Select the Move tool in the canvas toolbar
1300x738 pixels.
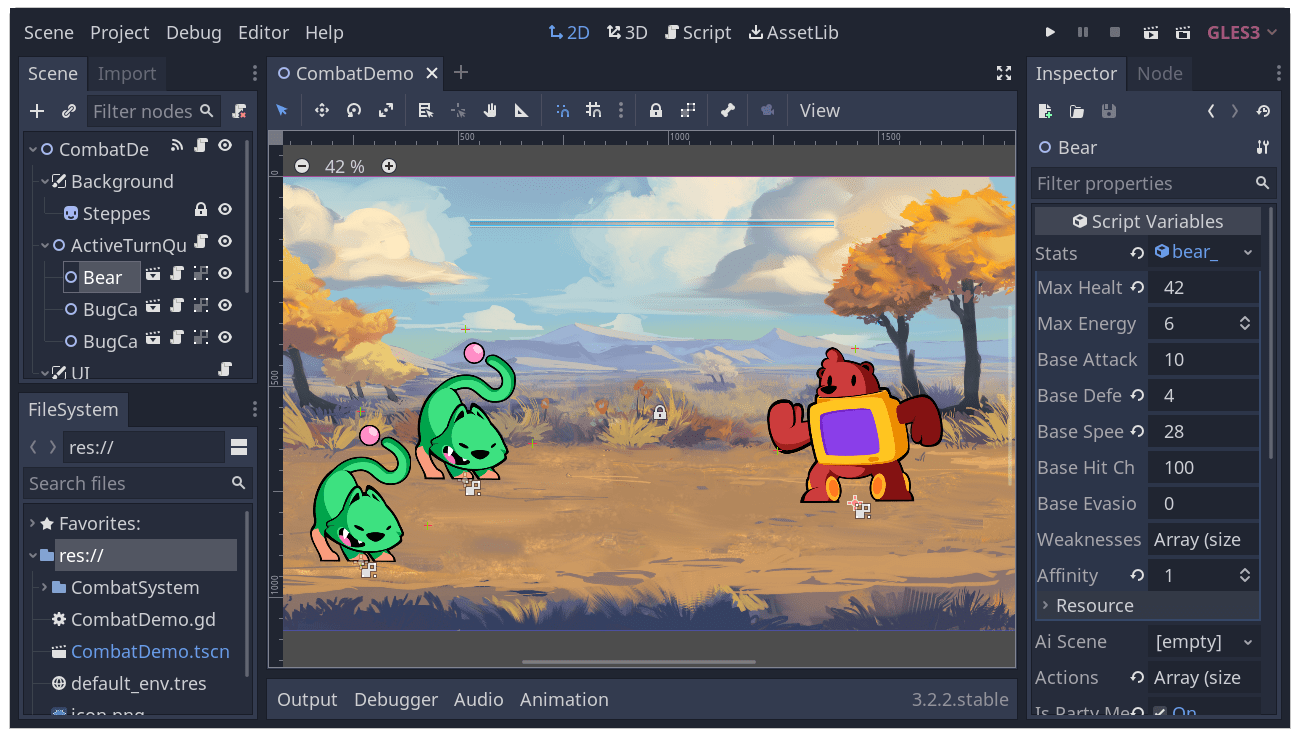pyautogui.click(x=320, y=110)
